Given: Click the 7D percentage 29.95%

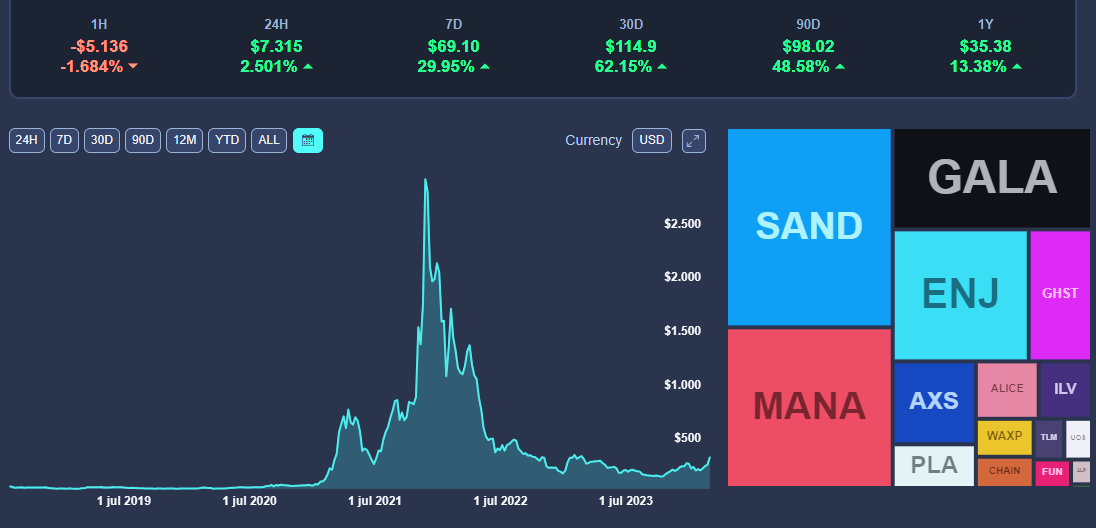Looking at the screenshot, I should pyautogui.click(x=446, y=67).
